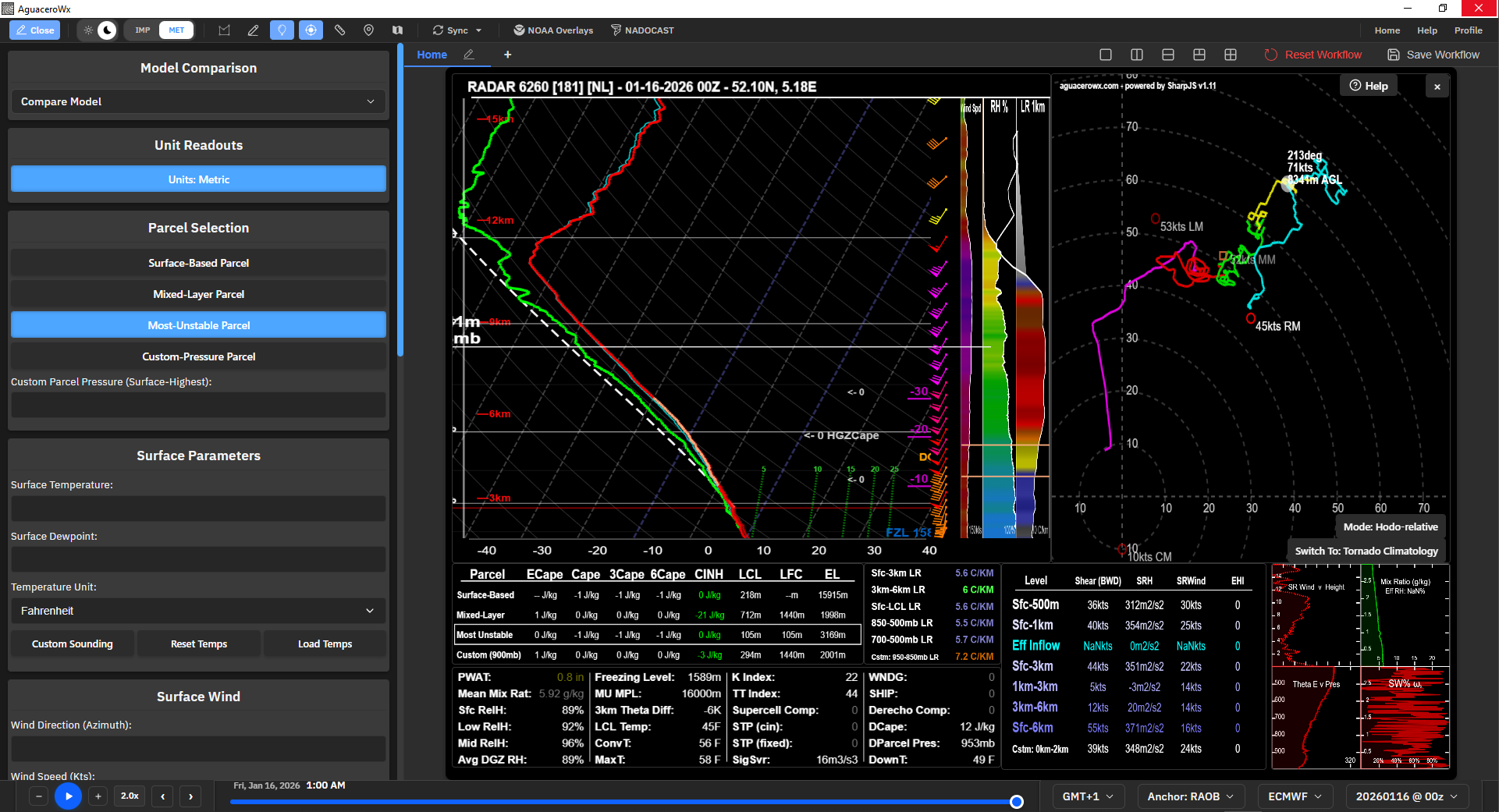The height and width of the screenshot is (812, 1499).
Task: Add a new workspace tab with plus
Action: 507,55
